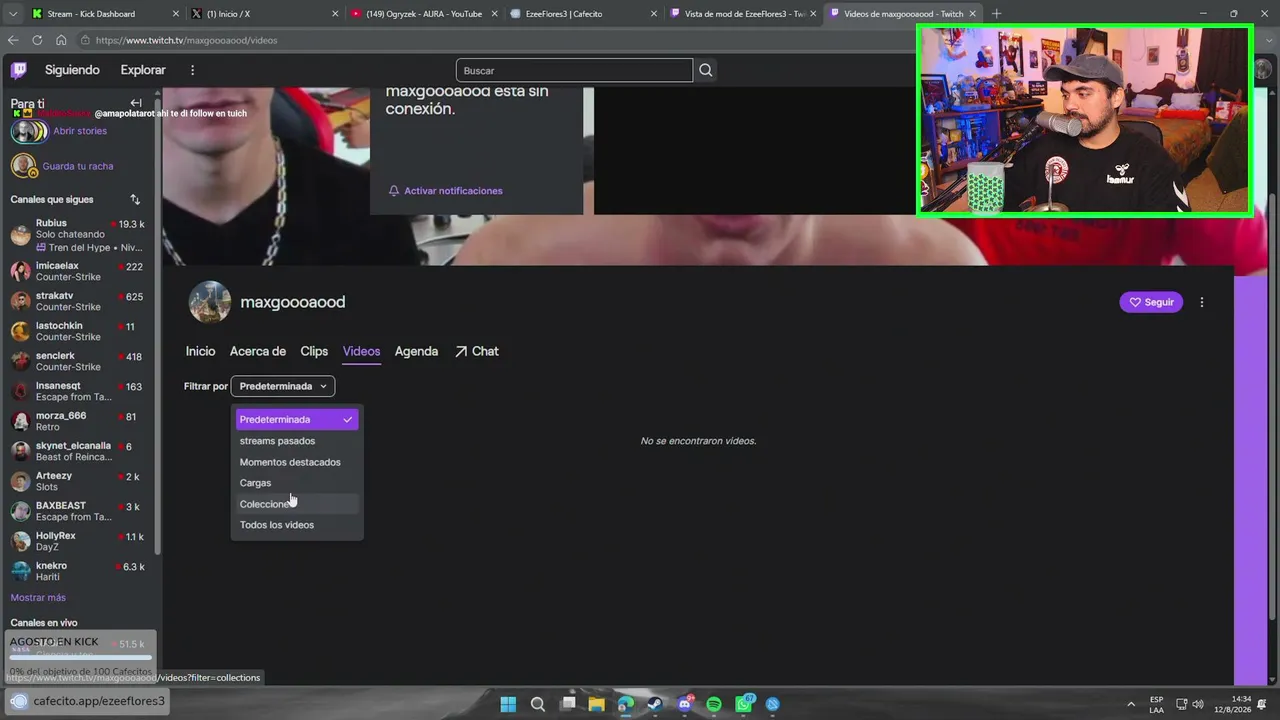The height and width of the screenshot is (720, 1280).
Task: Open Windows taskbar search
Action: pos(538,704)
